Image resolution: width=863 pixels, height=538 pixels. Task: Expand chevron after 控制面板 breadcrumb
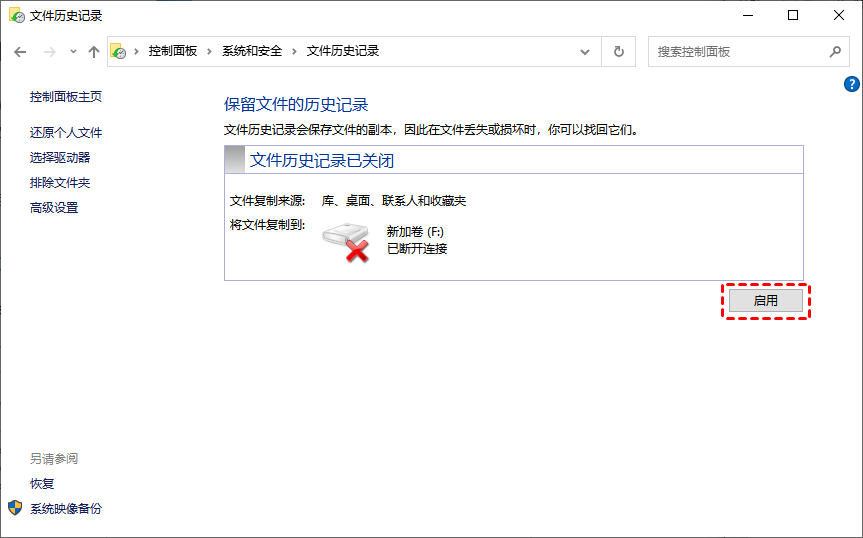pos(209,52)
